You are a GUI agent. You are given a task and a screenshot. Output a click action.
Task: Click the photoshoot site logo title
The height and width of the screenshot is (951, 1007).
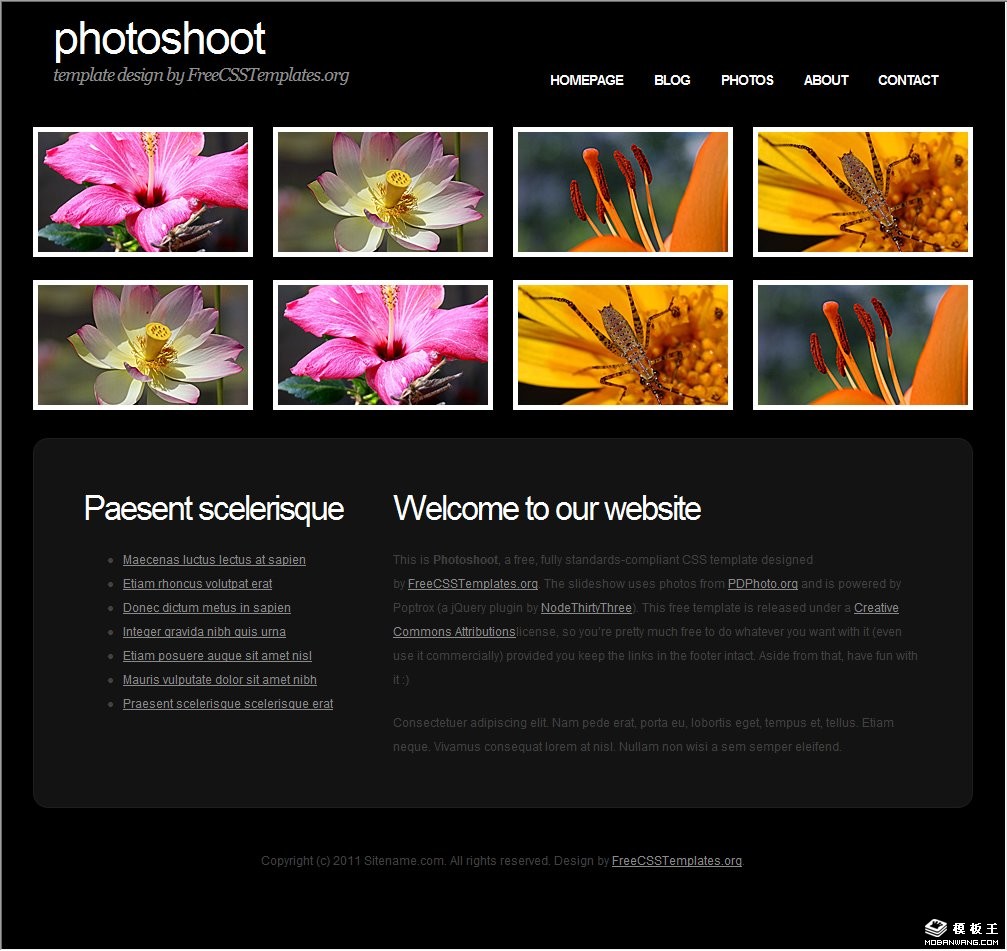[159, 40]
